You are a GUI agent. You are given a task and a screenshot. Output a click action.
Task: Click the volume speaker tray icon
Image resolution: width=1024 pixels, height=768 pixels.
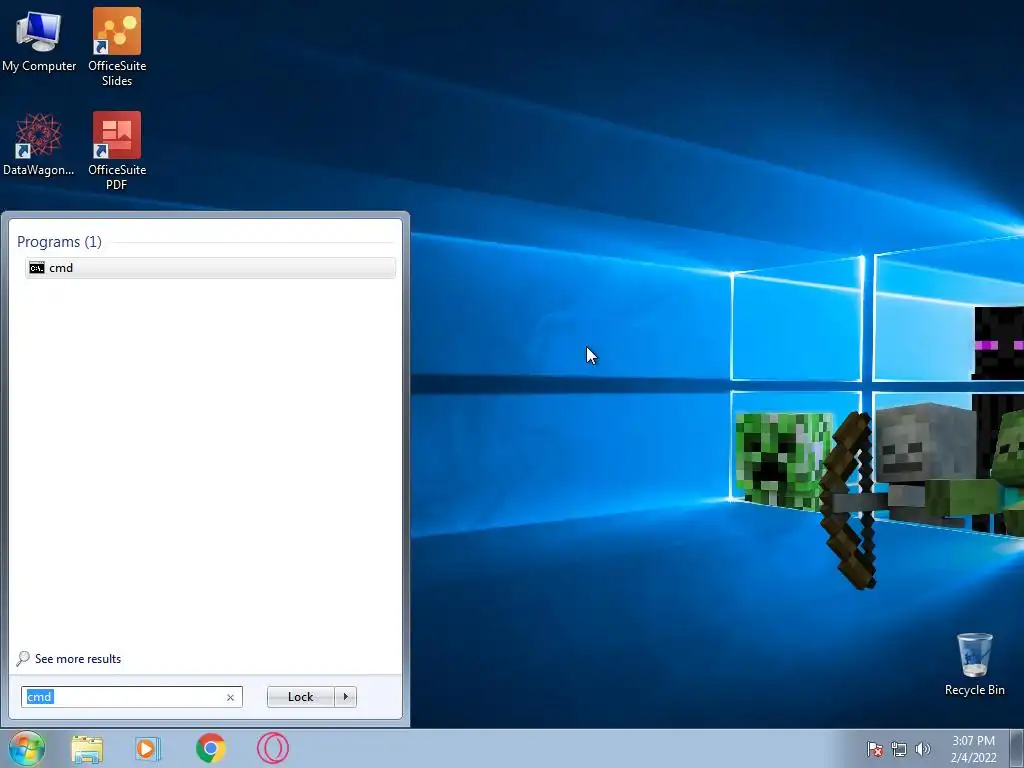(923, 749)
